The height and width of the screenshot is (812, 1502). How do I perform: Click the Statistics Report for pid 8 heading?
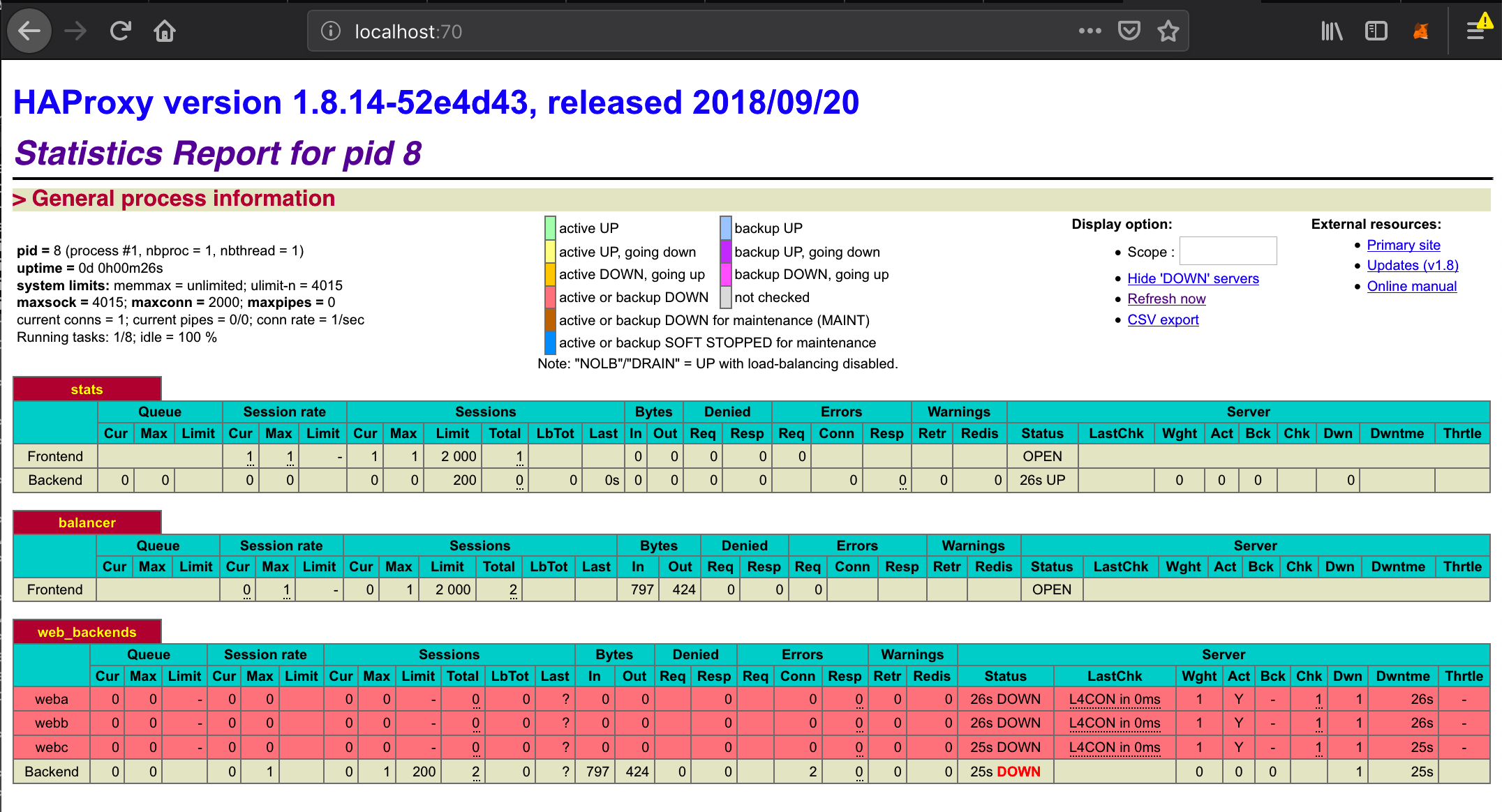(218, 153)
